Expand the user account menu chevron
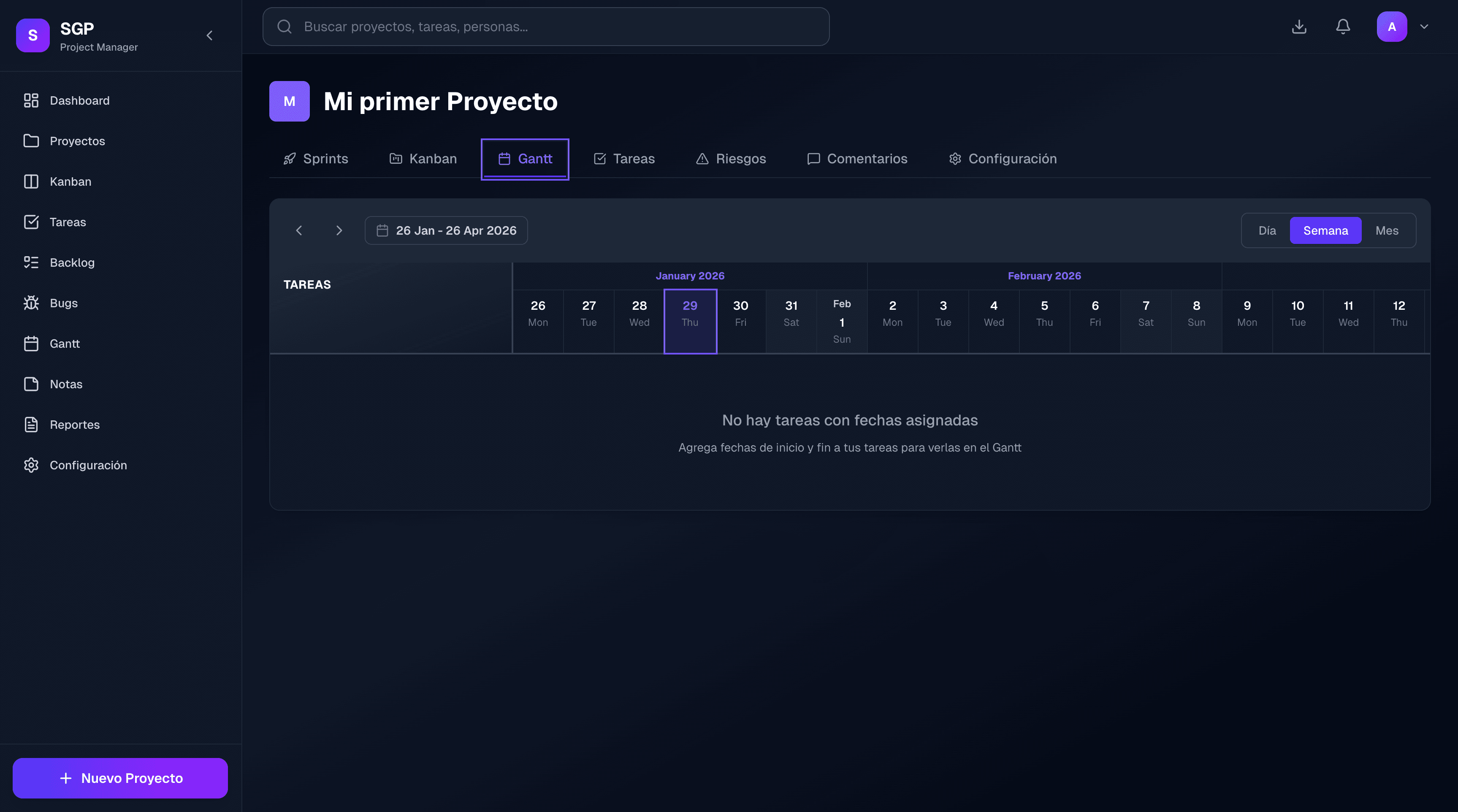This screenshot has height=812, width=1458. (x=1424, y=27)
